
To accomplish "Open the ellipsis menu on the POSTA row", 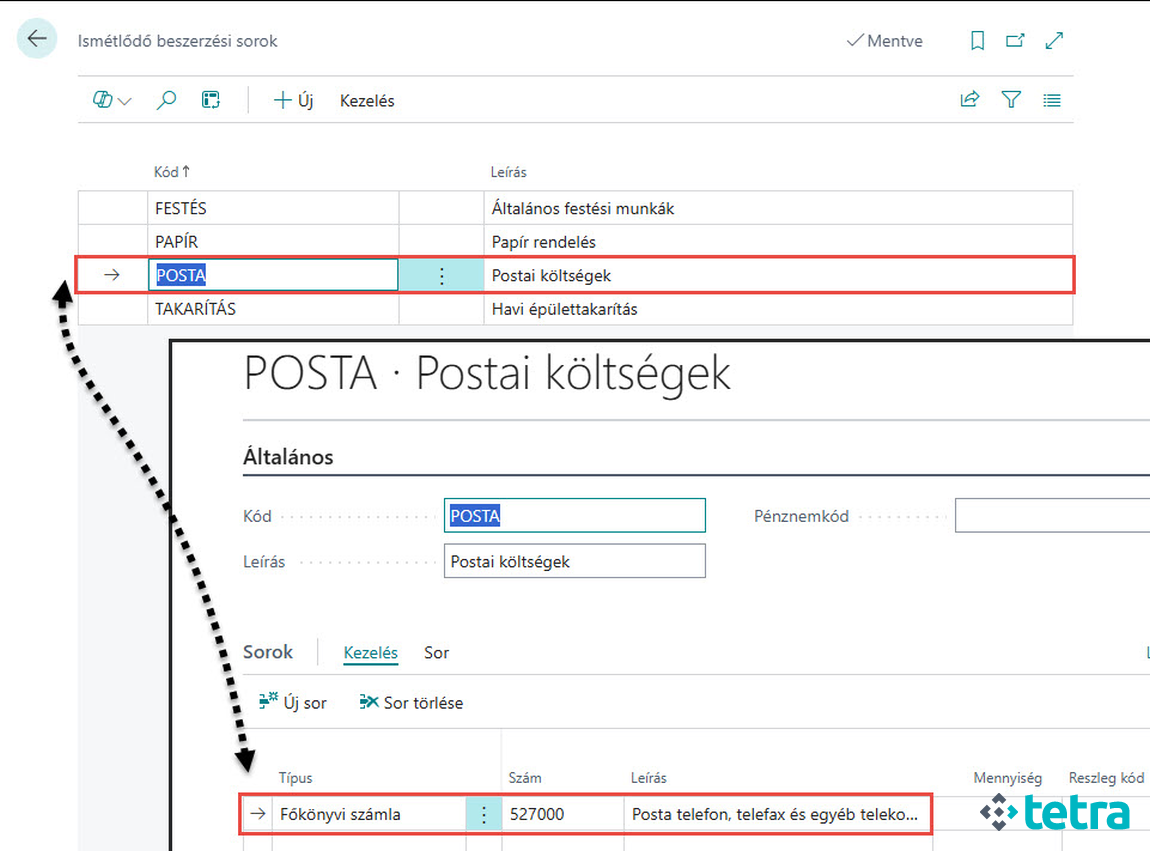I will [x=441, y=274].
